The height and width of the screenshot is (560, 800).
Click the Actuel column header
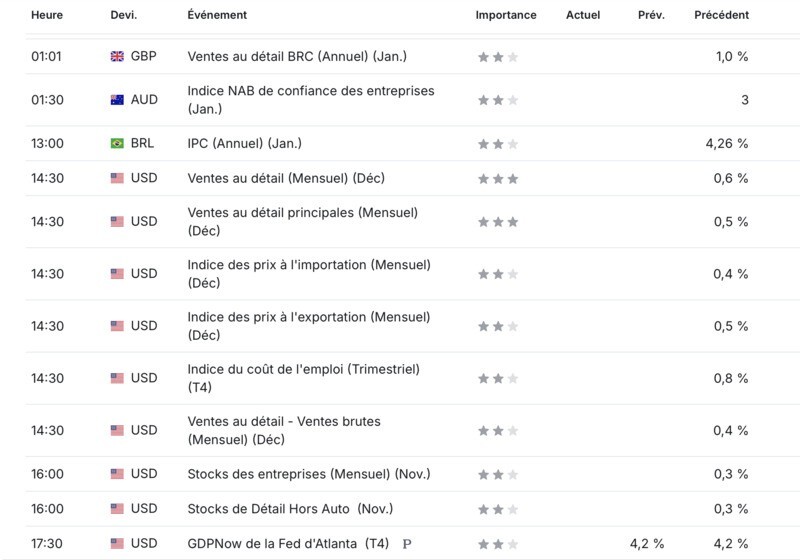click(583, 15)
